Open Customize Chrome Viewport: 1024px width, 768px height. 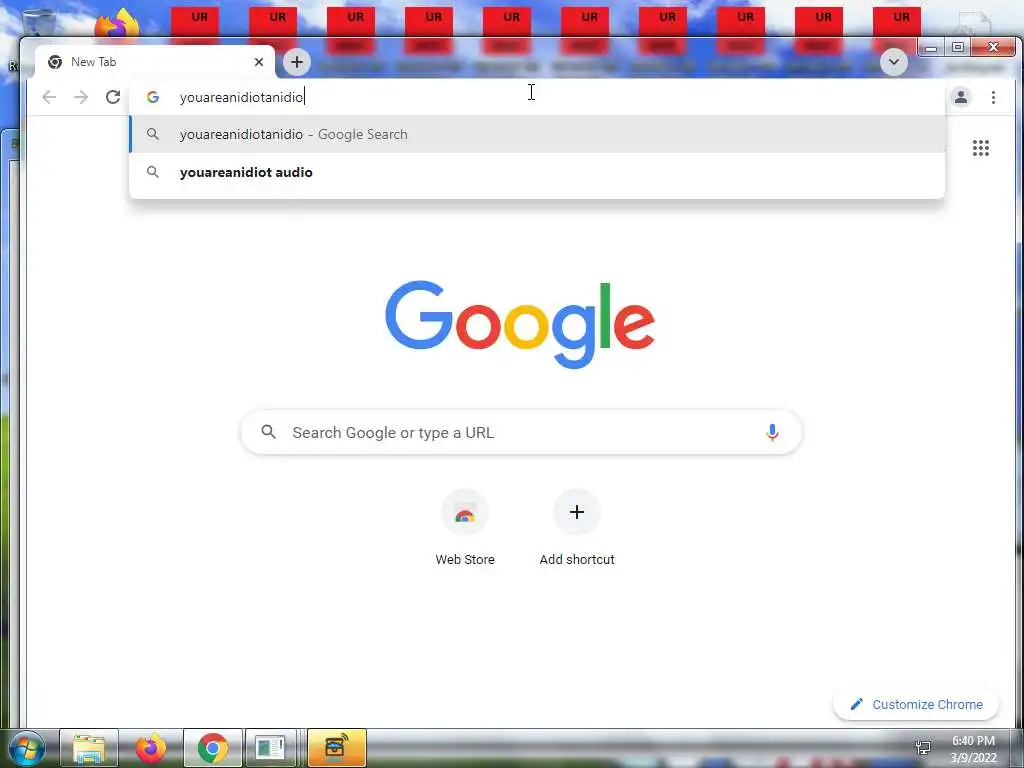click(916, 705)
